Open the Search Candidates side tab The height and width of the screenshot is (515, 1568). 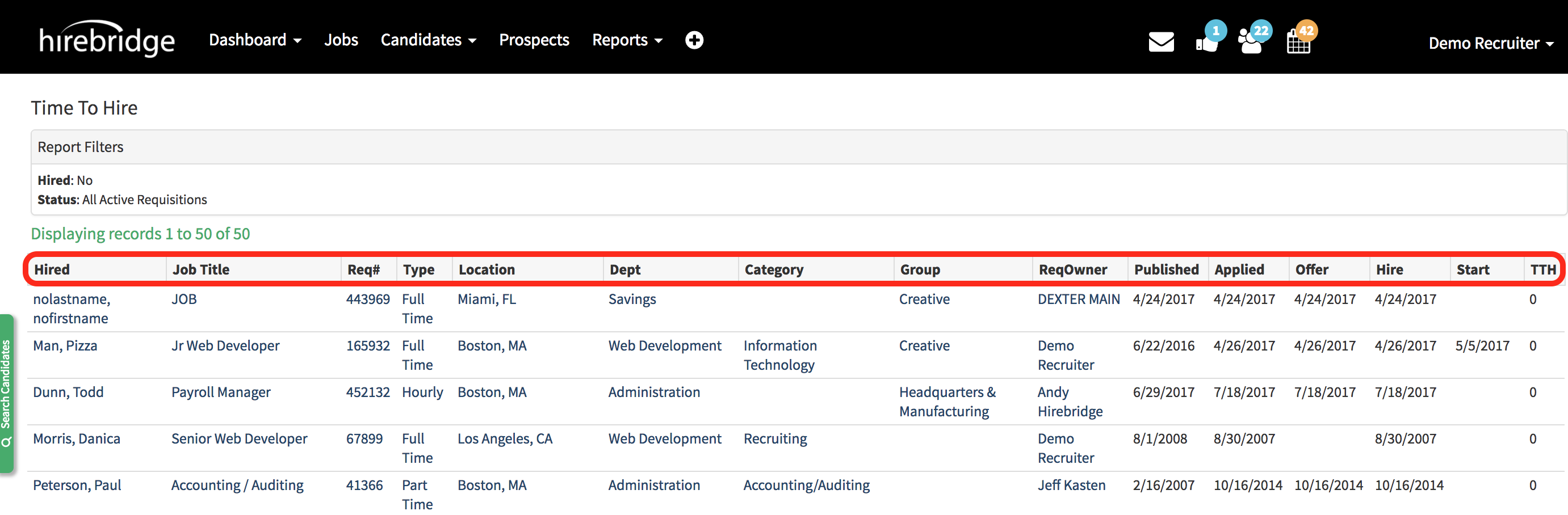[x=7, y=393]
